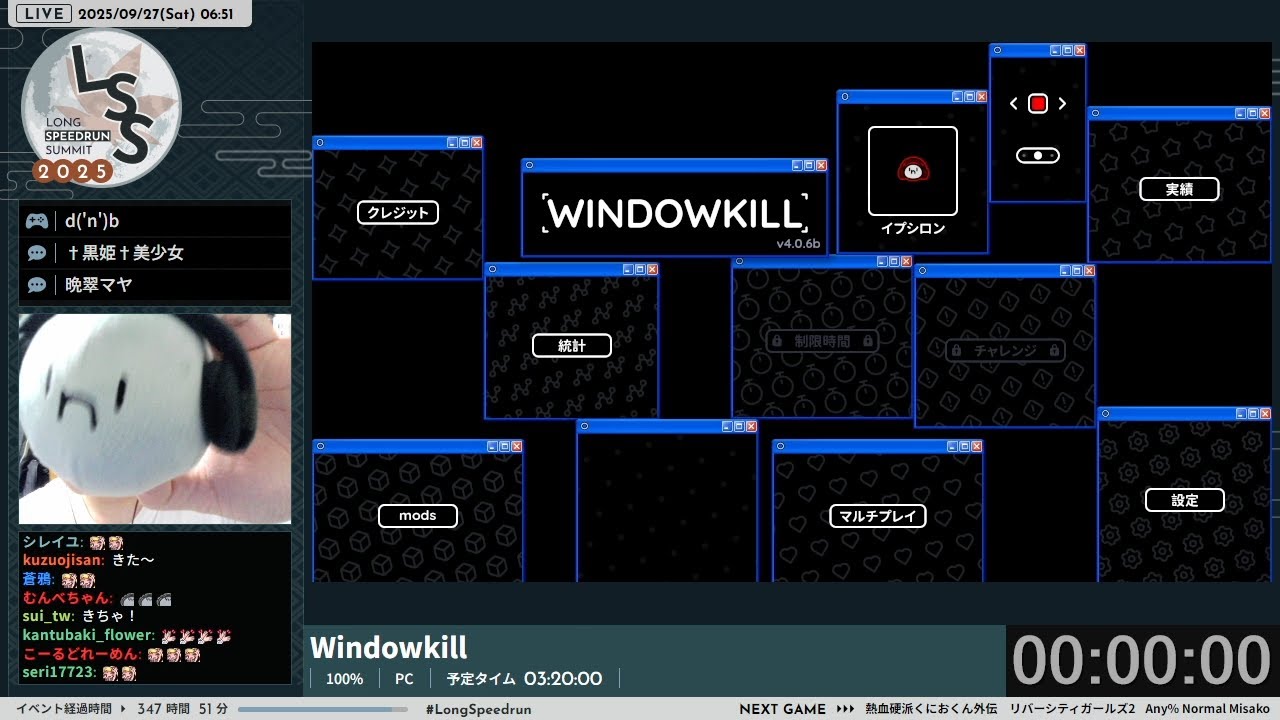
Task: Click the event elapsed time progress bar
Action: pos(324,709)
